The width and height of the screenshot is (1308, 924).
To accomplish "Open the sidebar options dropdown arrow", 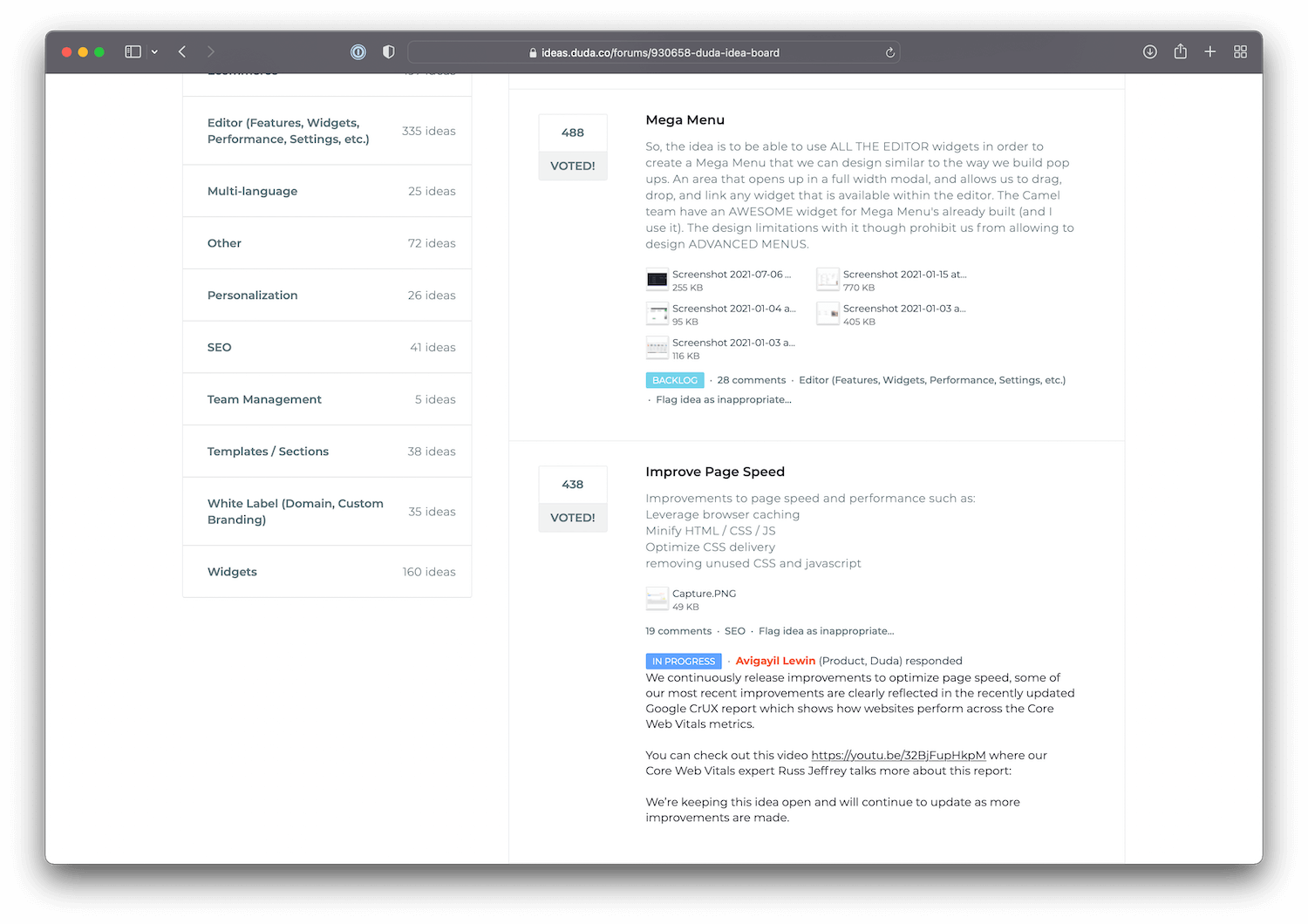I will [154, 52].
